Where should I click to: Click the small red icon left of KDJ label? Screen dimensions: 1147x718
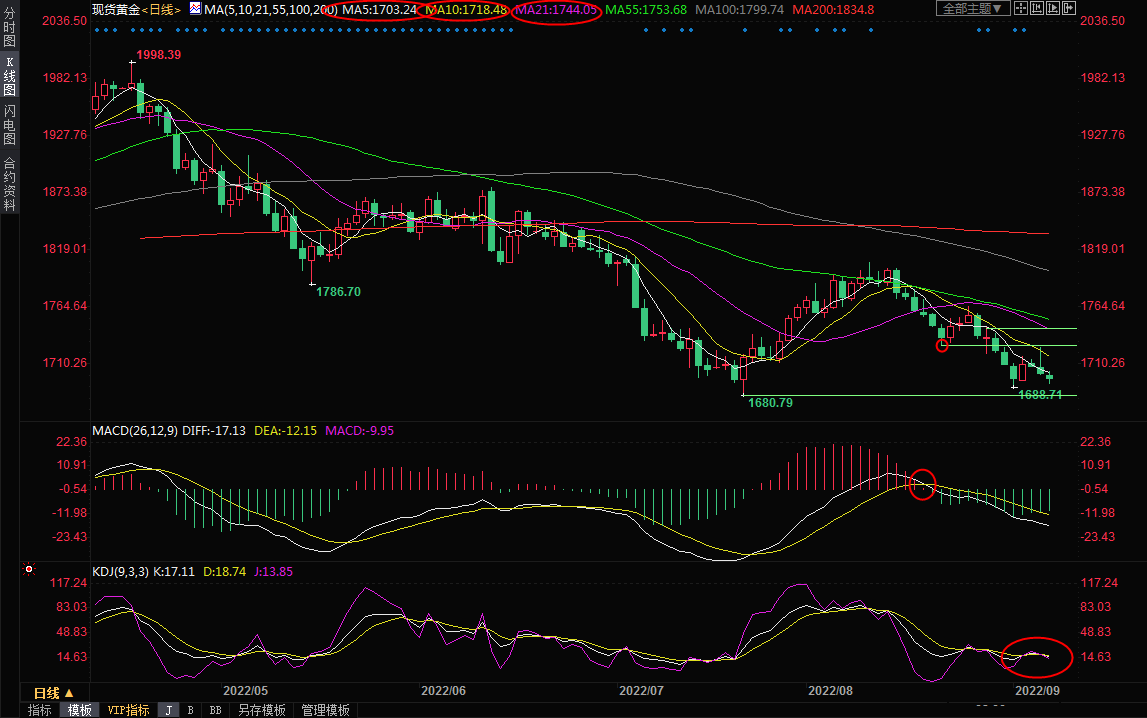pos(29,571)
